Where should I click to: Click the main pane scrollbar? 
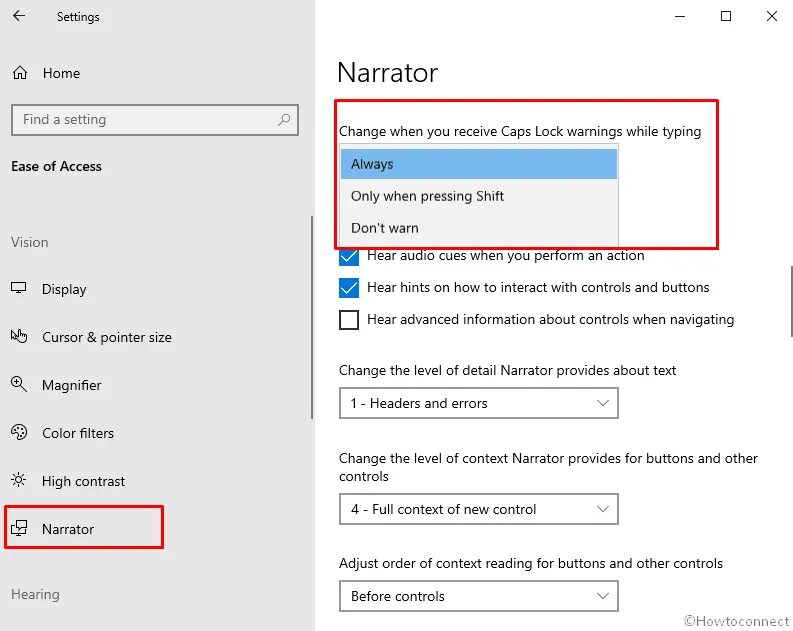pyautogui.click(x=791, y=301)
